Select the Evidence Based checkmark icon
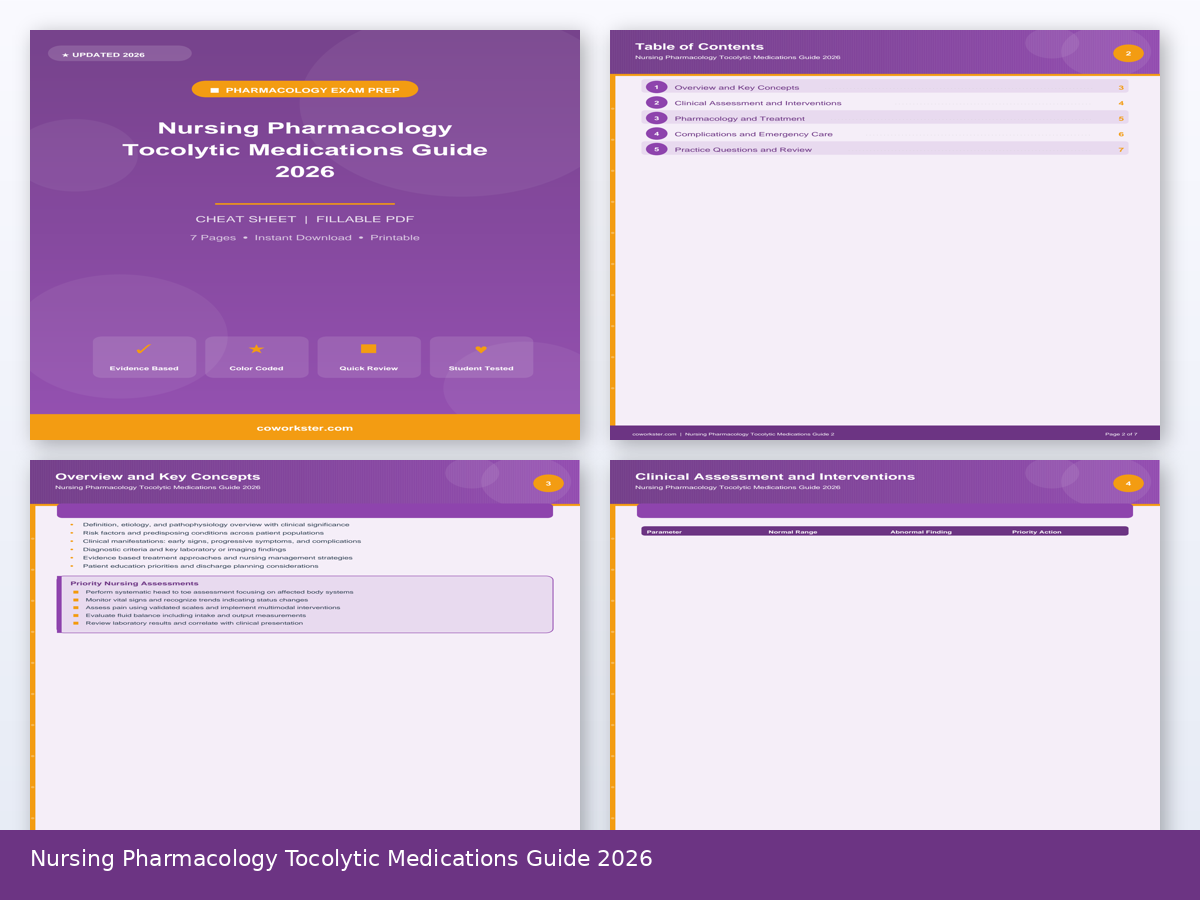Screen dimensions: 1200x900 pyautogui.click(x=144, y=350)
